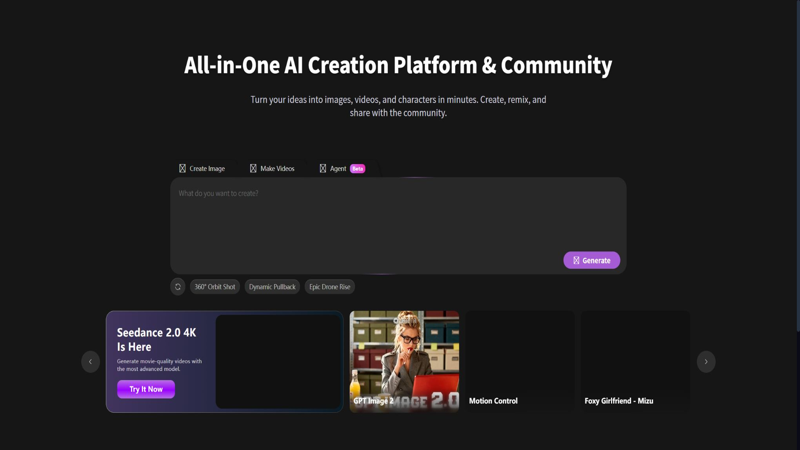Viewport: 800px width, 450px height.
Task: Click the Agent tab icon
Action: tap(323, 168)
